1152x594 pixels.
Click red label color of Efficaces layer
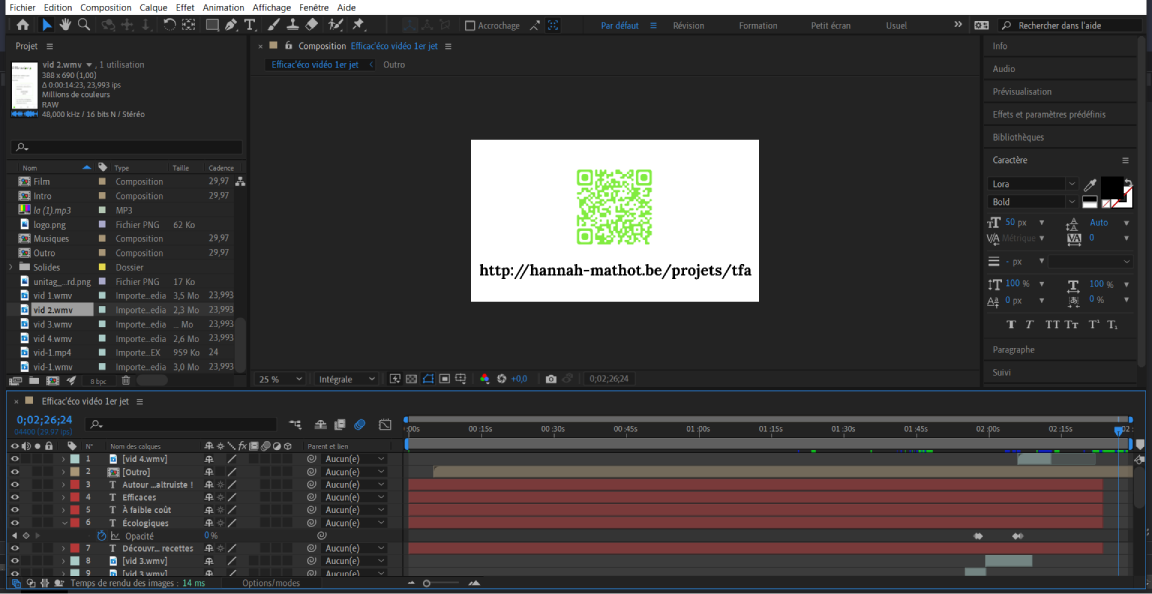[74, 498]
